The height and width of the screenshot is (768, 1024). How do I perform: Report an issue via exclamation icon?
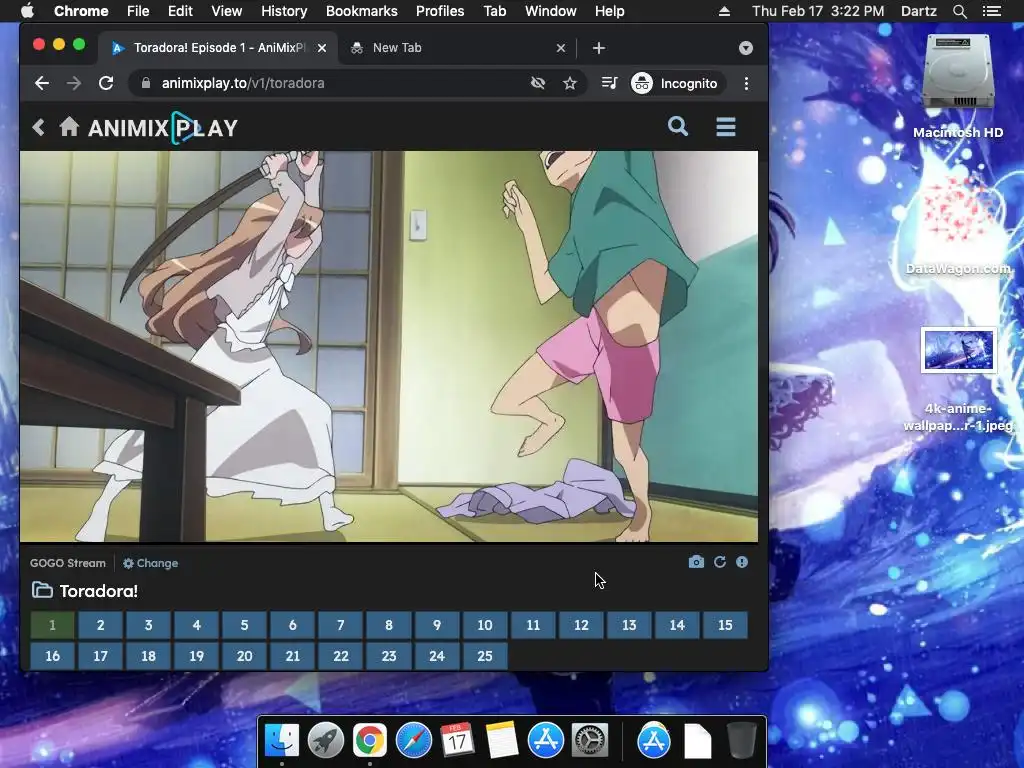(x=742, y=562)
